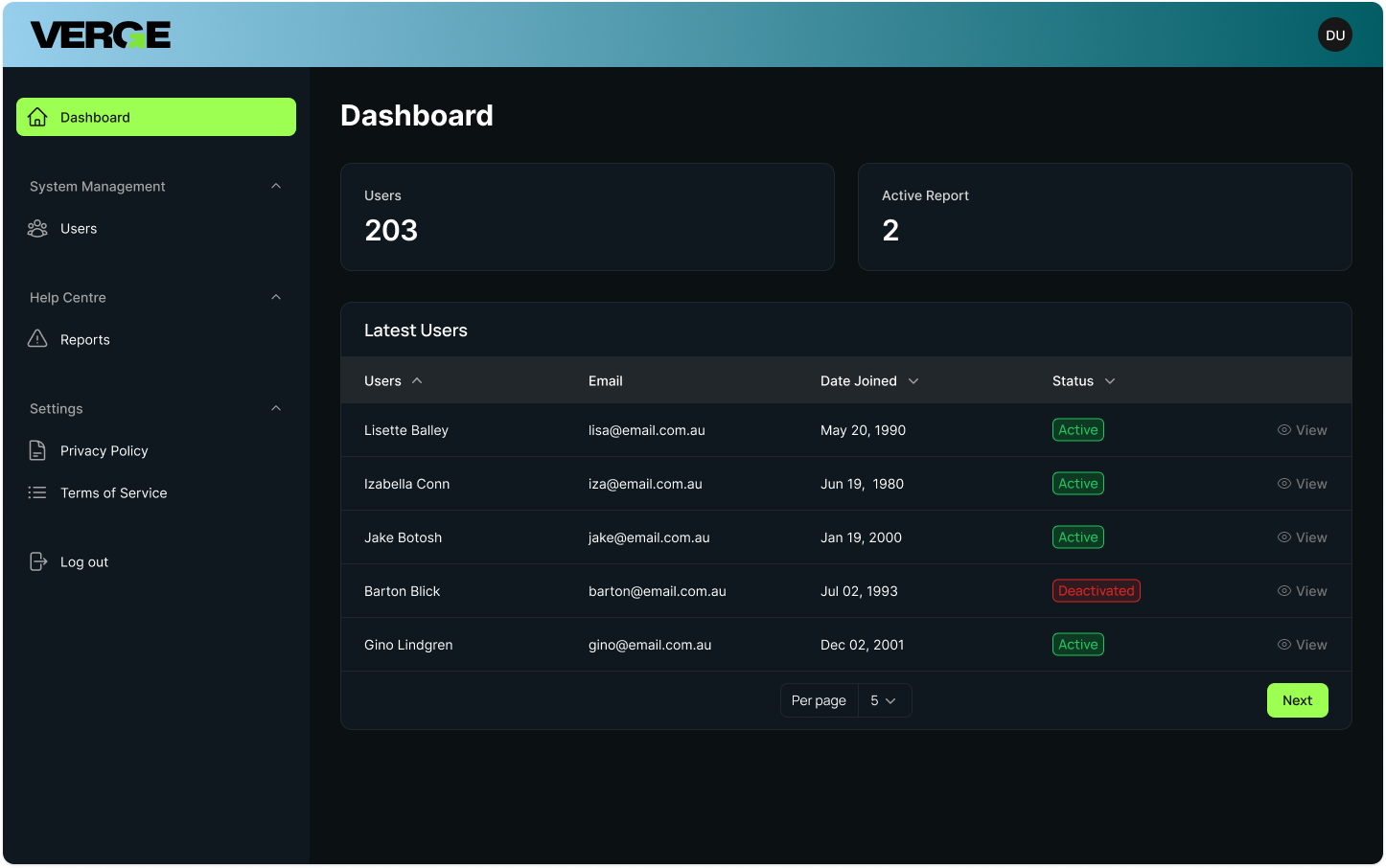Click date Jan 19, 2000

coord(861,537)
